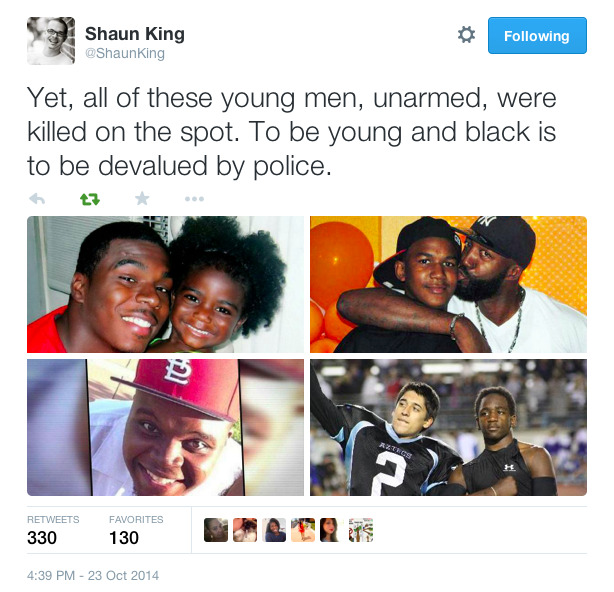The width and height of the screenshot is (614, 592).
Task: View the 330 retweets list
Action: click(x=53, y=531)
